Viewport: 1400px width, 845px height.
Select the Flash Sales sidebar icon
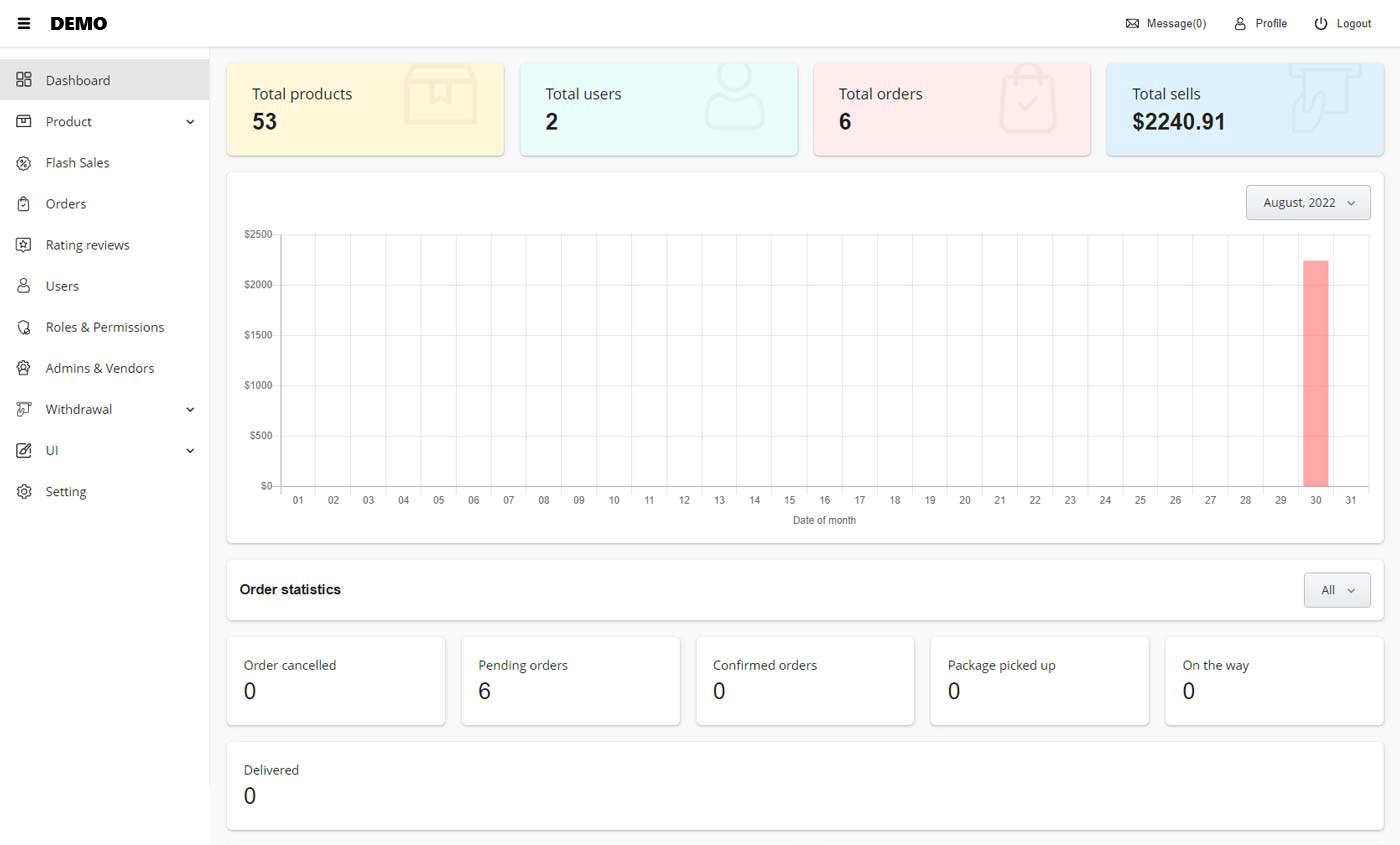pyautogui.click(x=24, y=163)
